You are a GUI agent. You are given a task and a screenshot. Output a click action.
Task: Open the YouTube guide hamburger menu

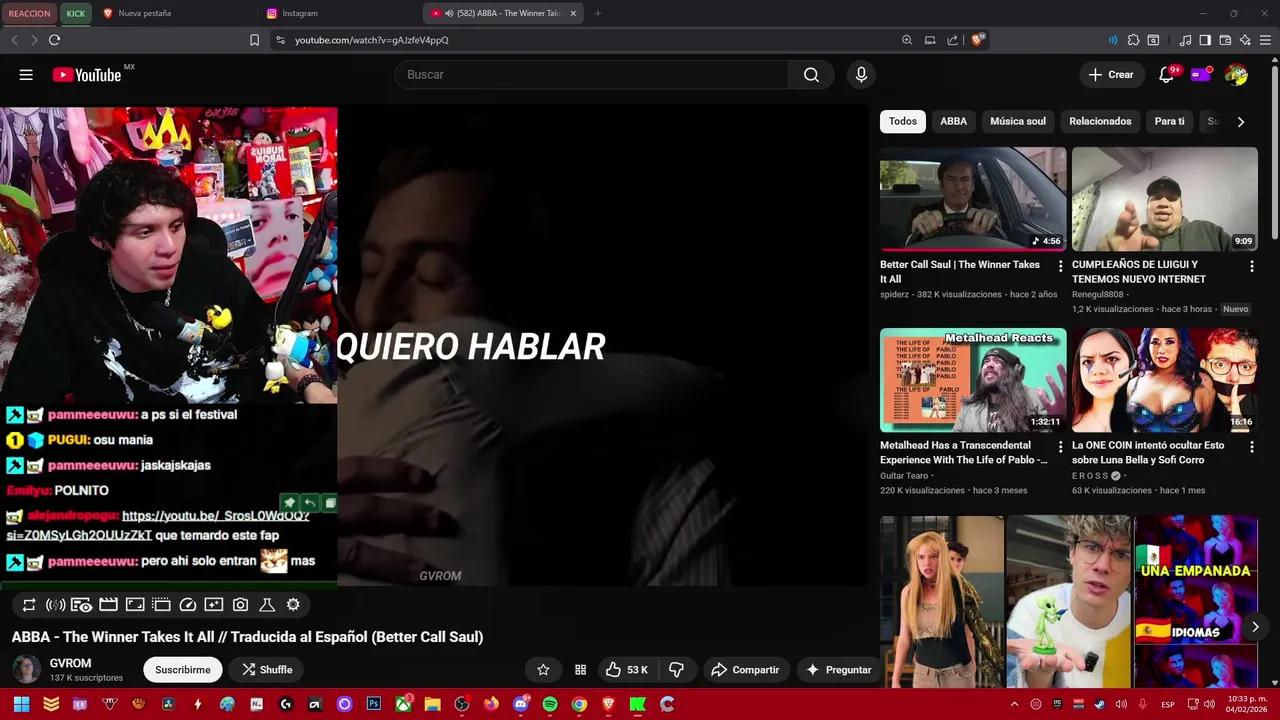pyautogui.click(x=26, y=75)
